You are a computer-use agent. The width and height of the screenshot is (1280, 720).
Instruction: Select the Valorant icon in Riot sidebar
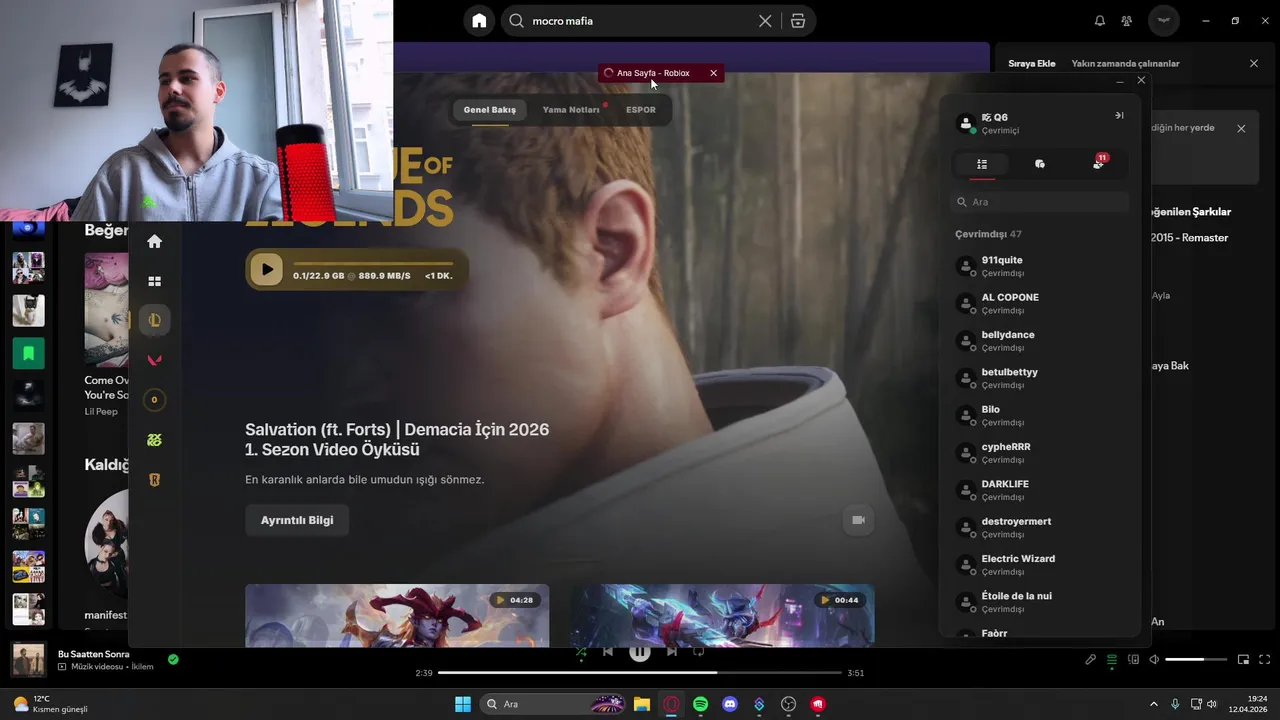pyautogui.click(x=154, y=360)
